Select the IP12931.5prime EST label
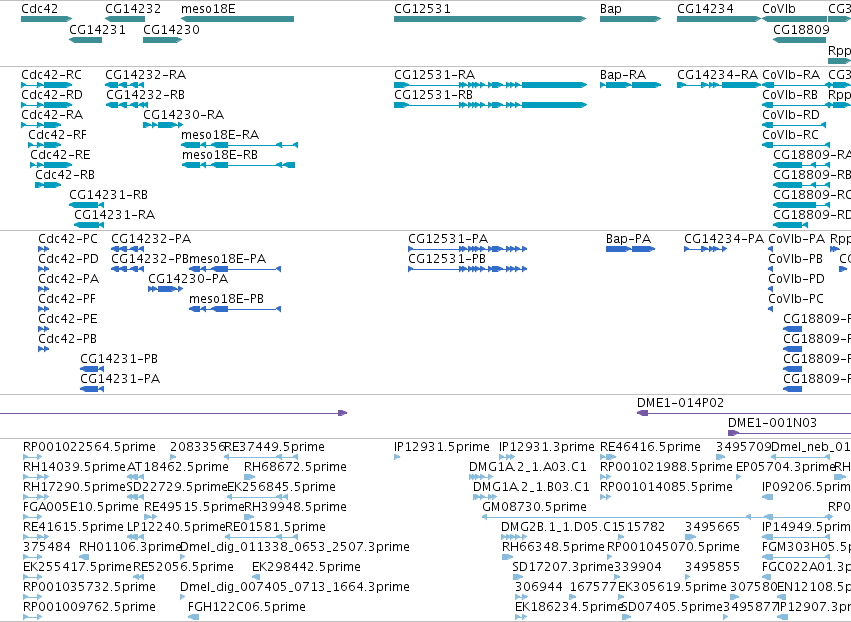The image size is (851, 622). coord(441,447)
